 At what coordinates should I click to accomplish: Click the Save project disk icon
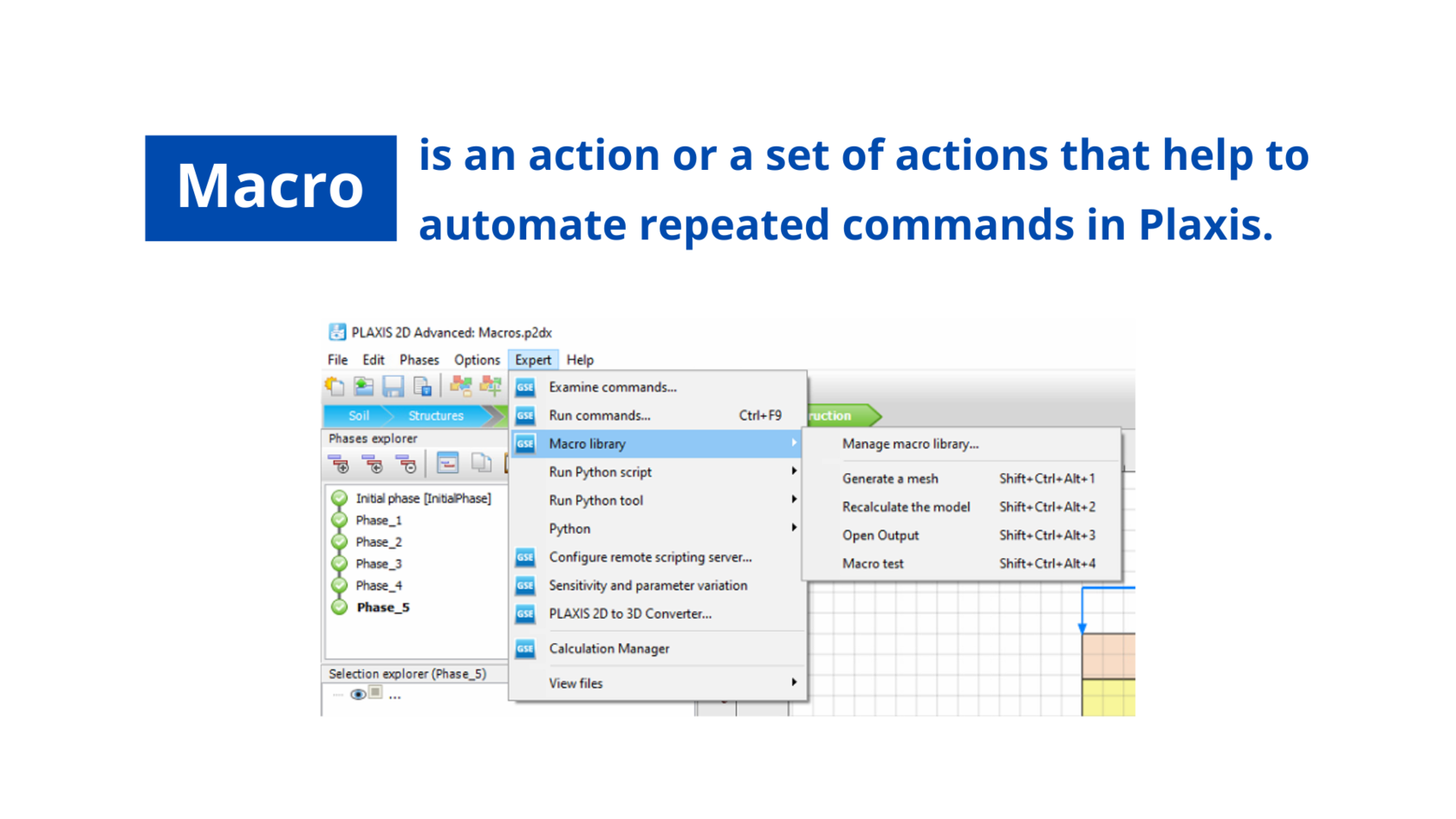pyautogui.click(x=393, y=387)
